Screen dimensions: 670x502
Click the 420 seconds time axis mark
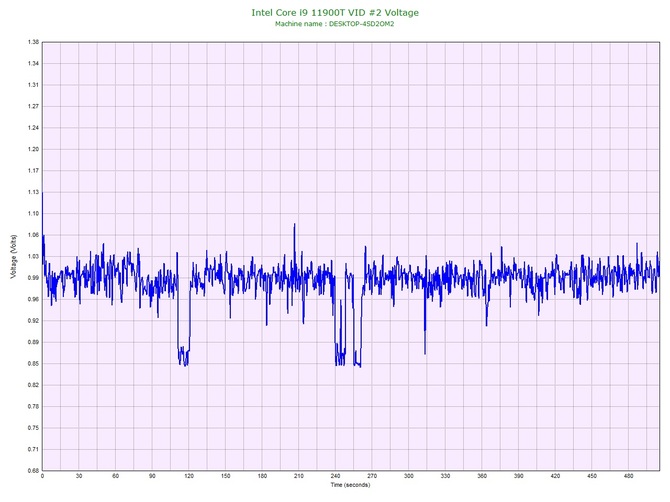click(x=555, y=476)
